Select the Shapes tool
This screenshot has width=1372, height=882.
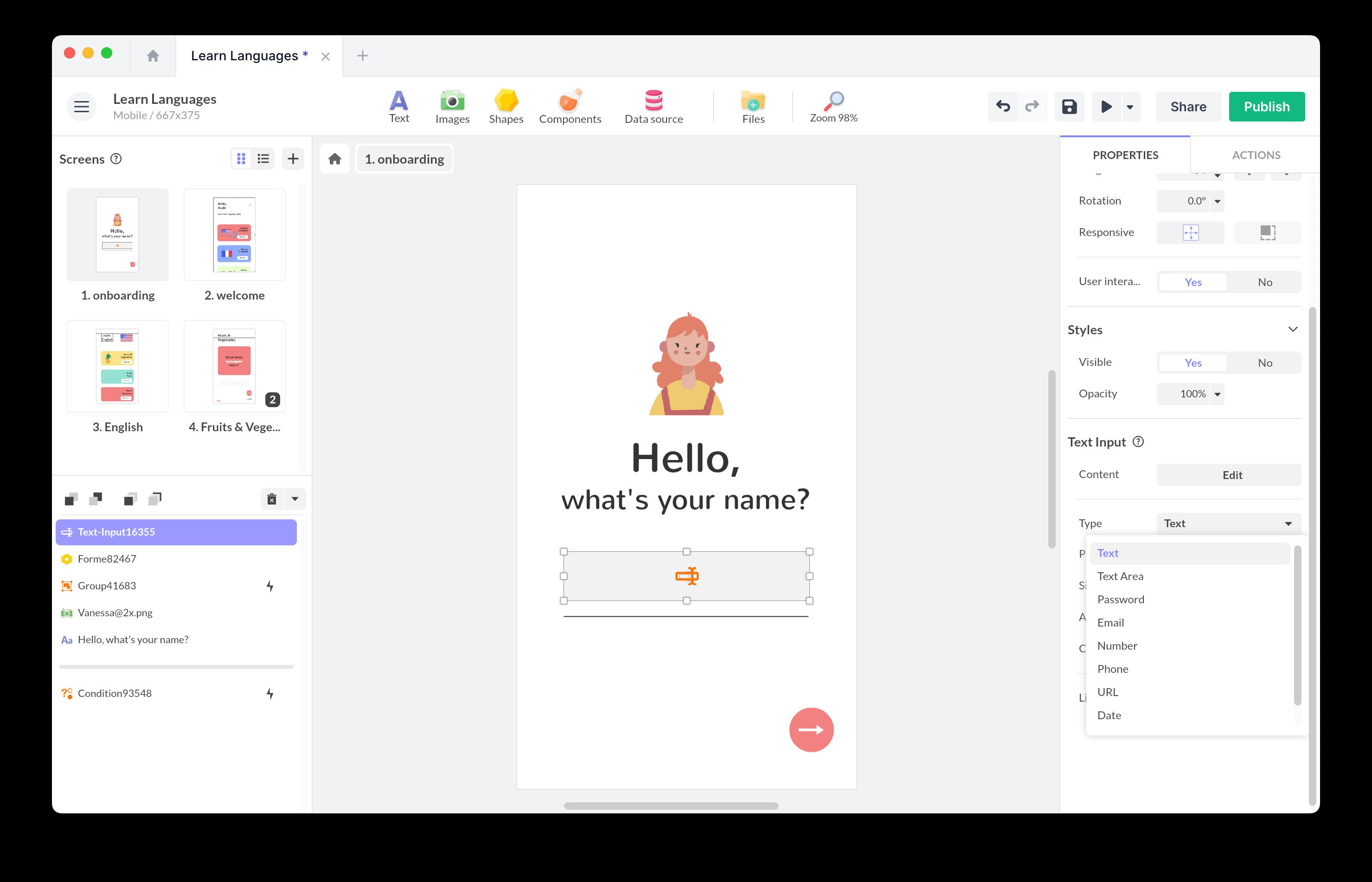click(506, 106)
